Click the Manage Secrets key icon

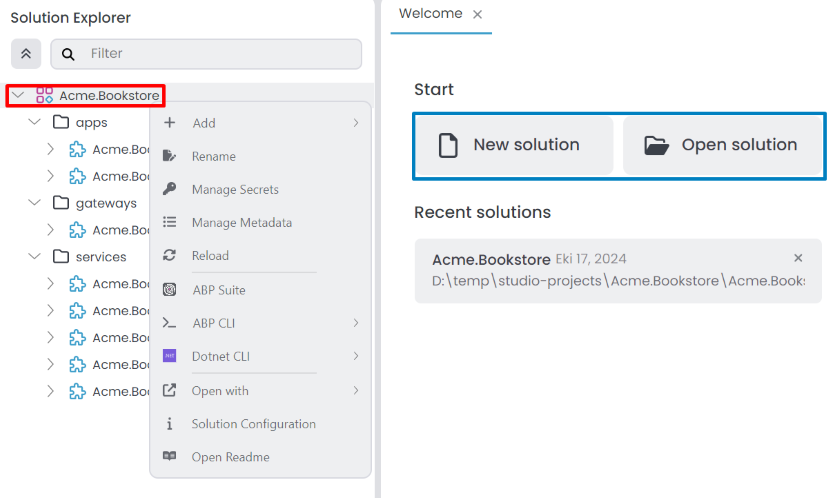[x=170, y=189]
